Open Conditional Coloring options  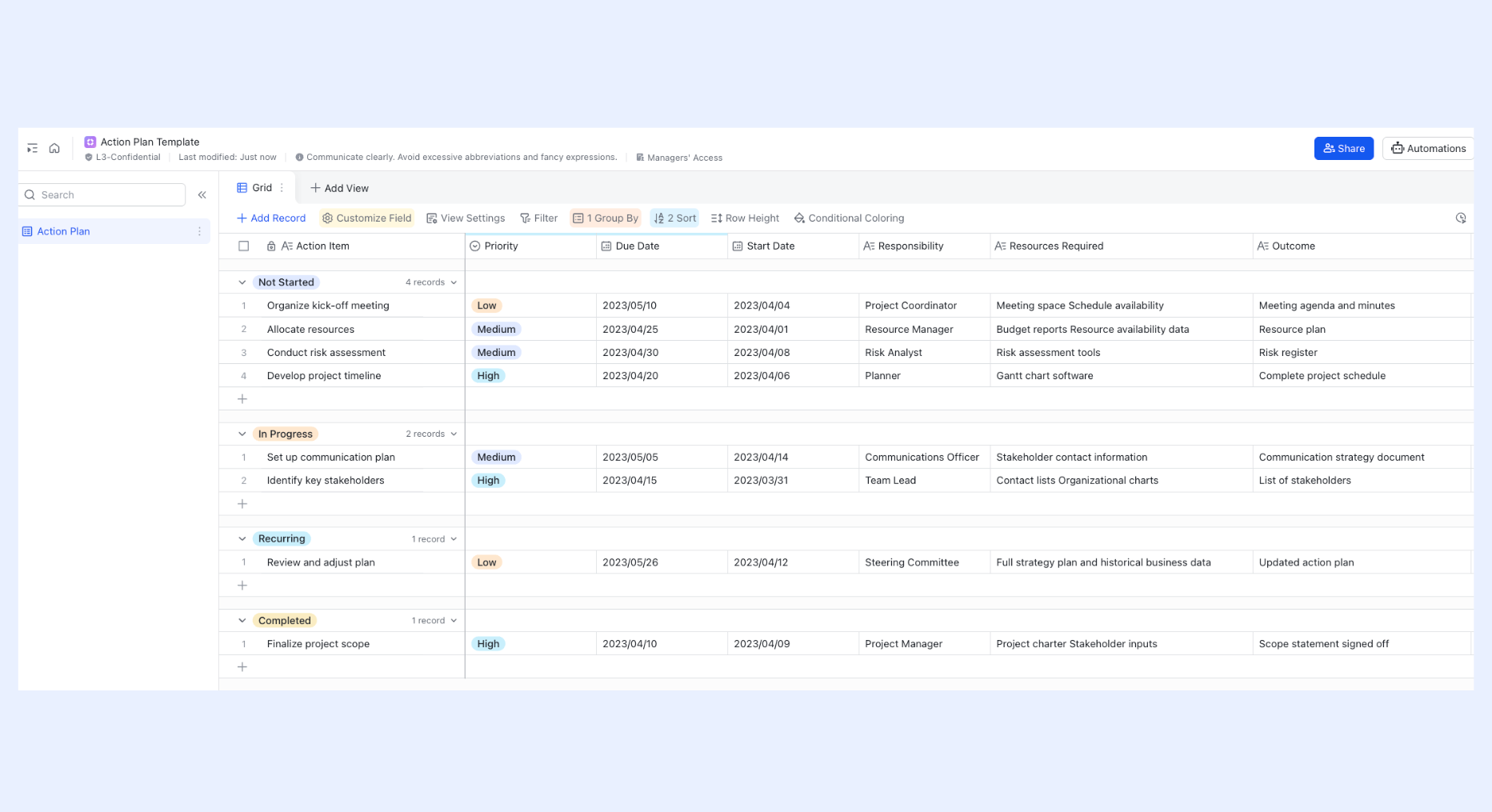tap(849, 218)
